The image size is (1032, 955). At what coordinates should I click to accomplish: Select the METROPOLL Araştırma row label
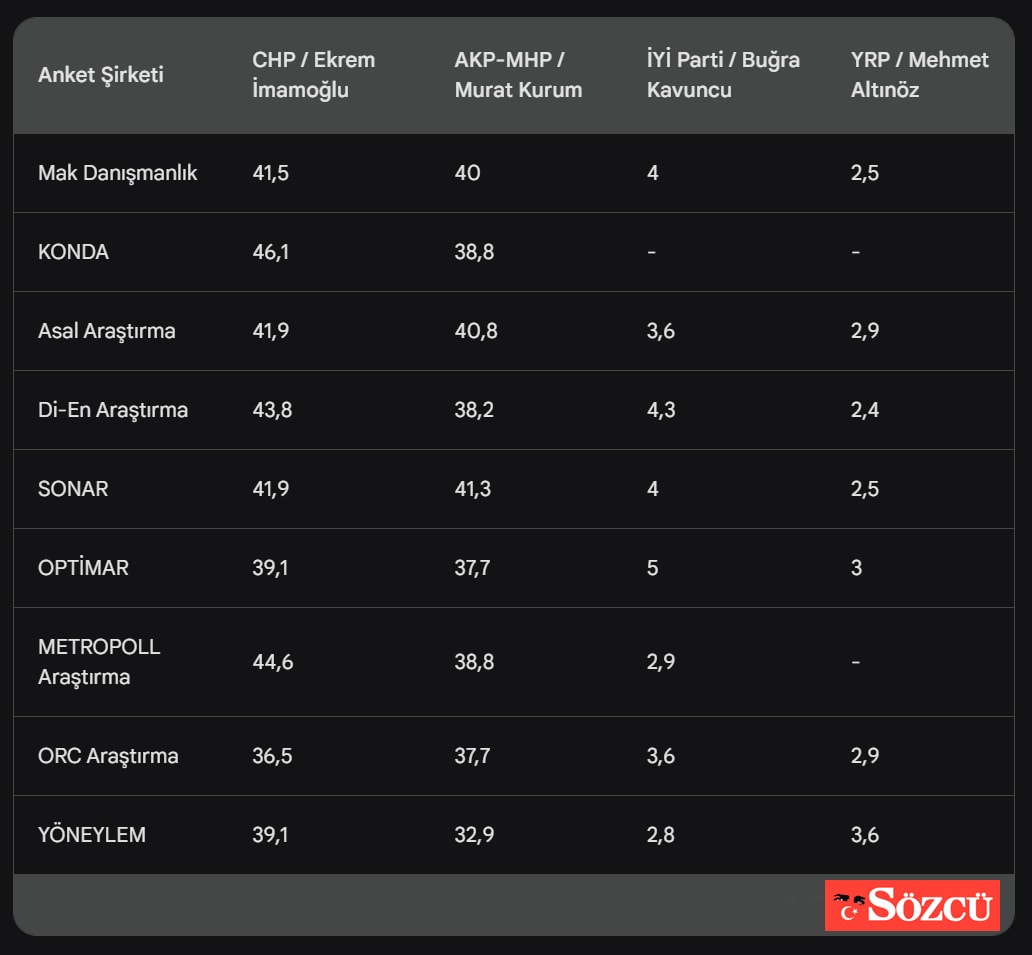coord(99,662)
